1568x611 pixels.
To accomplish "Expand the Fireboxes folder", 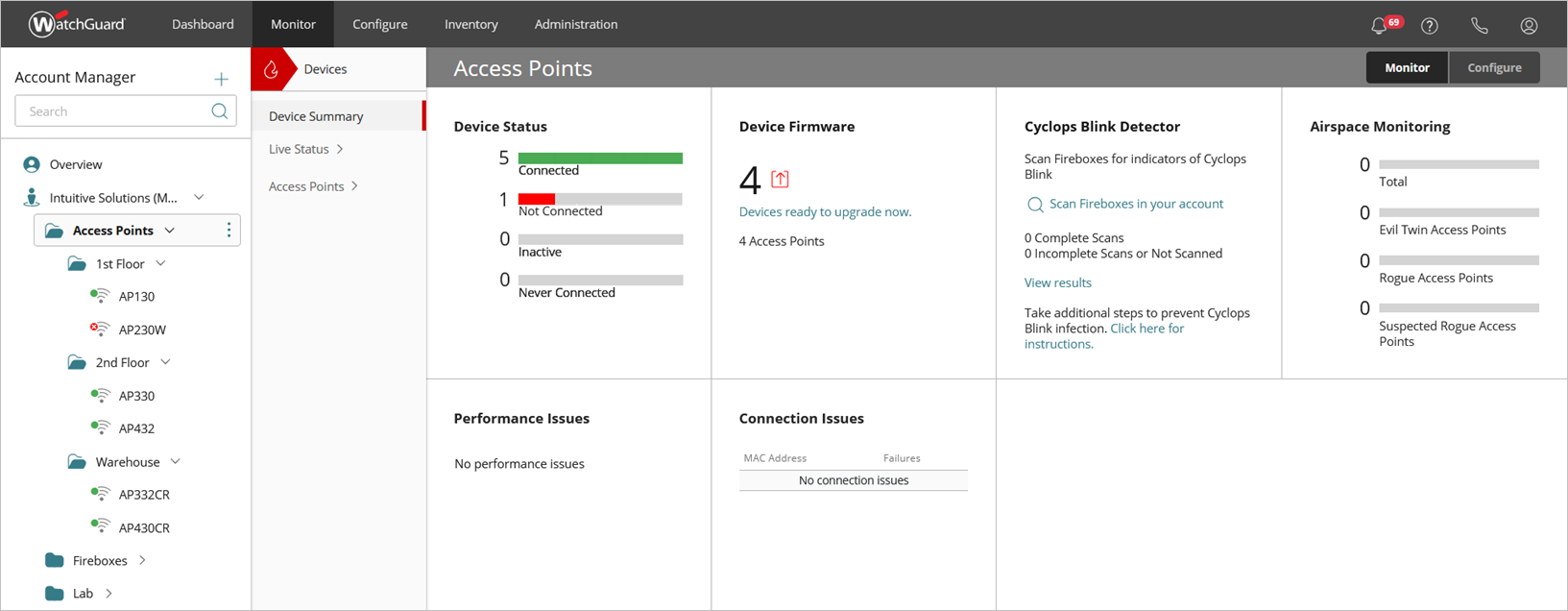I will click(x=142, y=560).
